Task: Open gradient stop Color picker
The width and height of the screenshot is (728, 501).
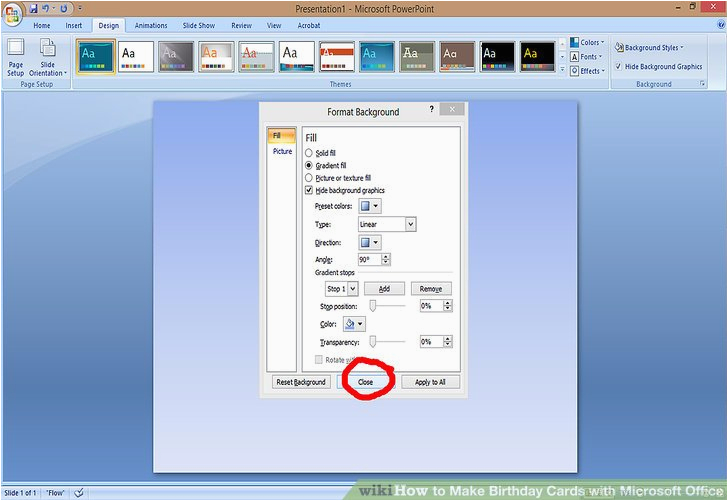Action: click(354, 324)
